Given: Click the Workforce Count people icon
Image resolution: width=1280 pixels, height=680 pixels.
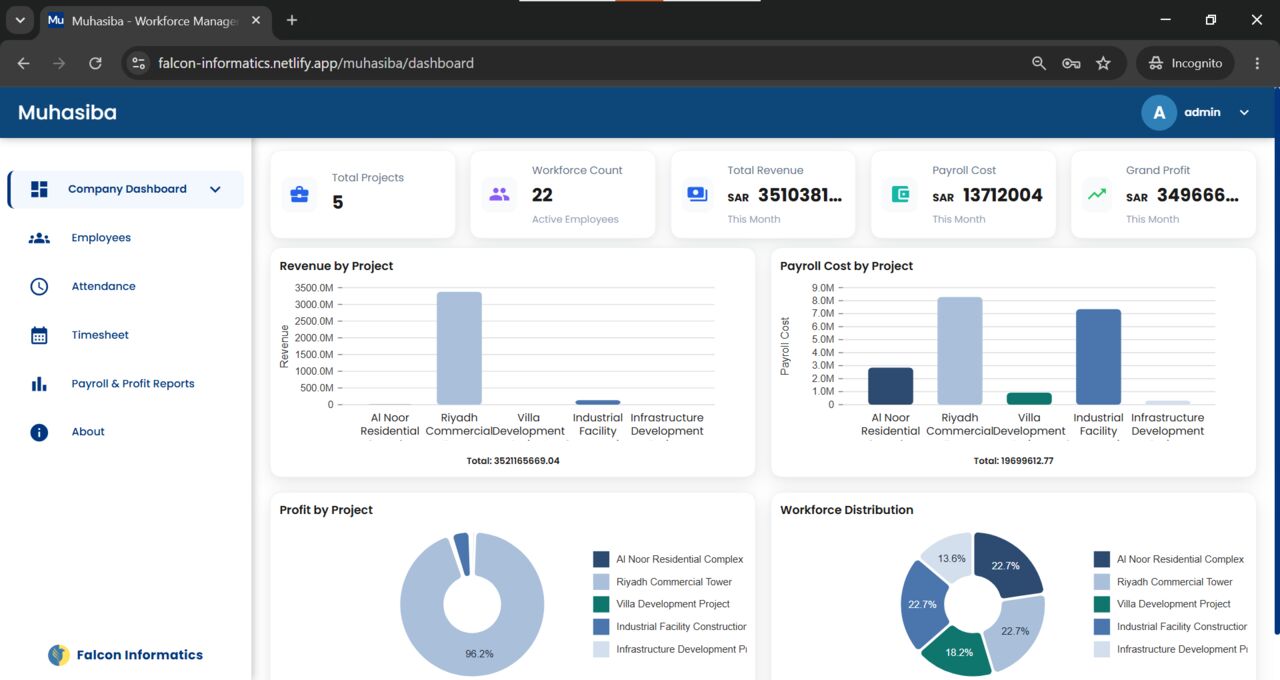Looking at the screenshot, I should (499, 194).
